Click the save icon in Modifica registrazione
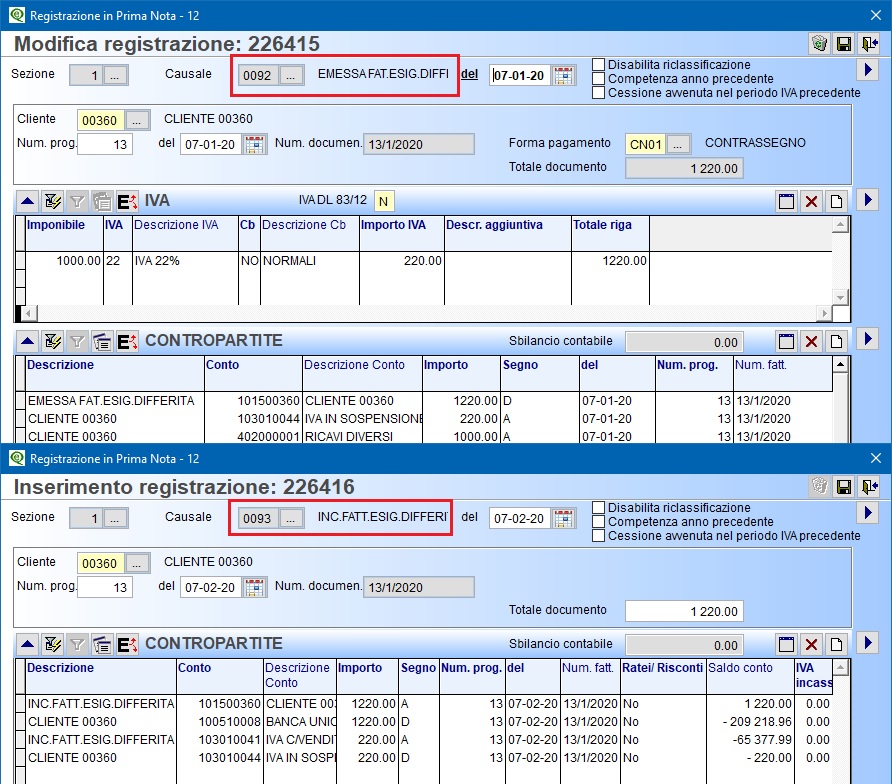Screen dimensions: 892x784 pyautogui.click(x=844, y=43)
